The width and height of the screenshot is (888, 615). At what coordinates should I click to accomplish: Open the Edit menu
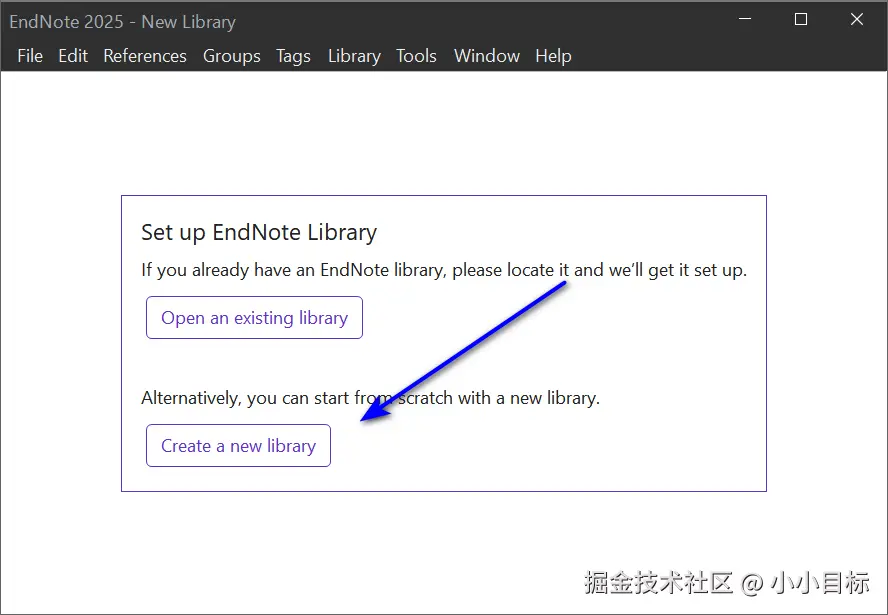click(72, 56)
